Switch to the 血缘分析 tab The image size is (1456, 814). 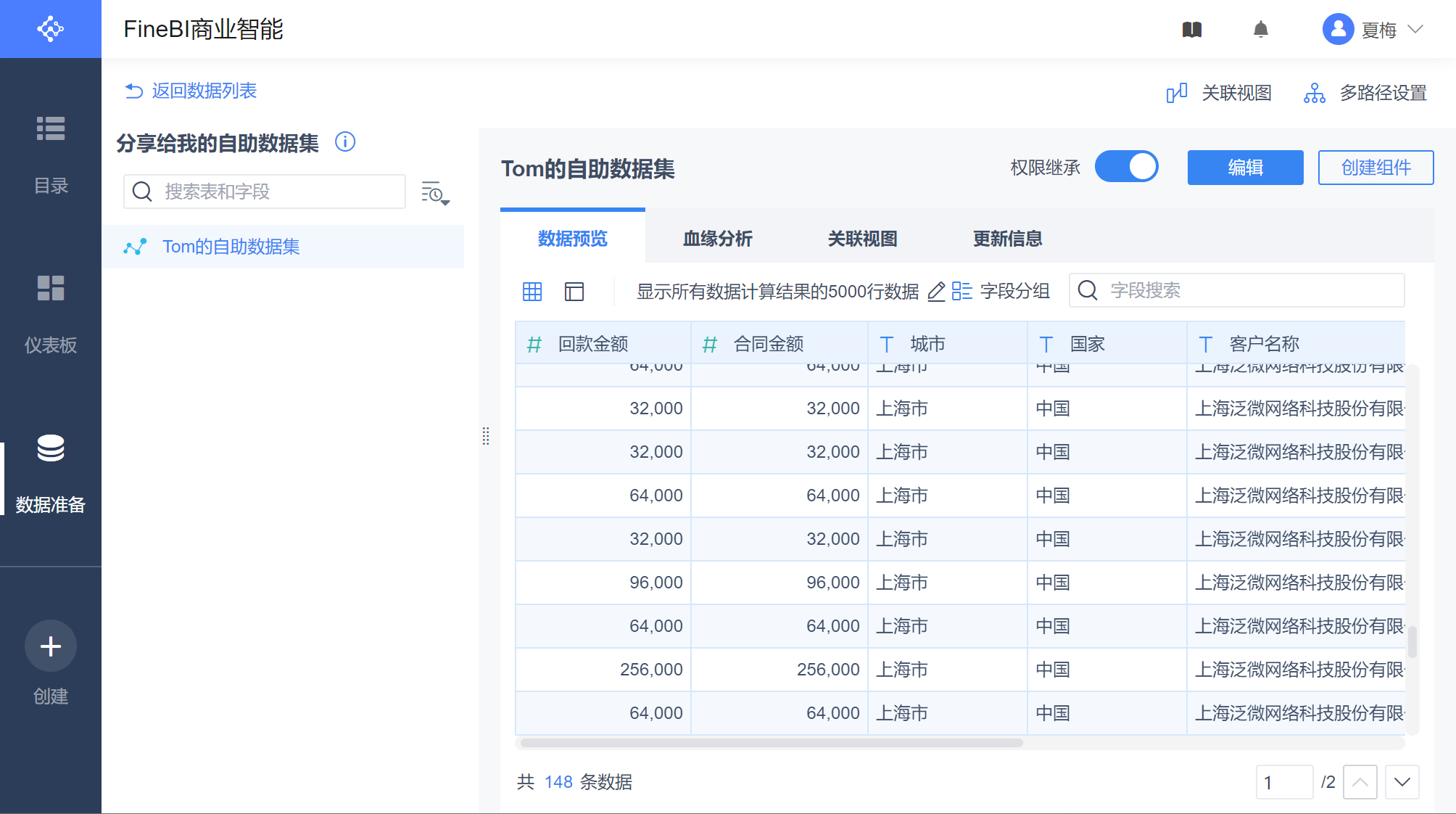[x=718, y=239]
